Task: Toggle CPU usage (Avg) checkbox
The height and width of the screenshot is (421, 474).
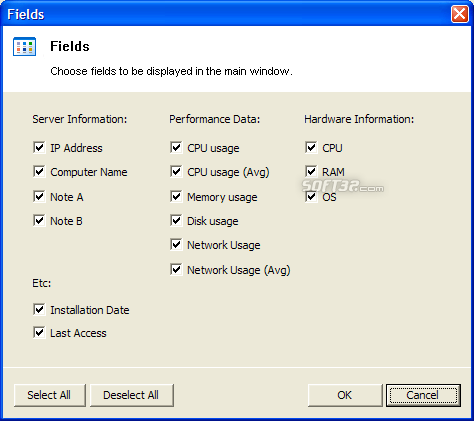Action: coord(176,172)
